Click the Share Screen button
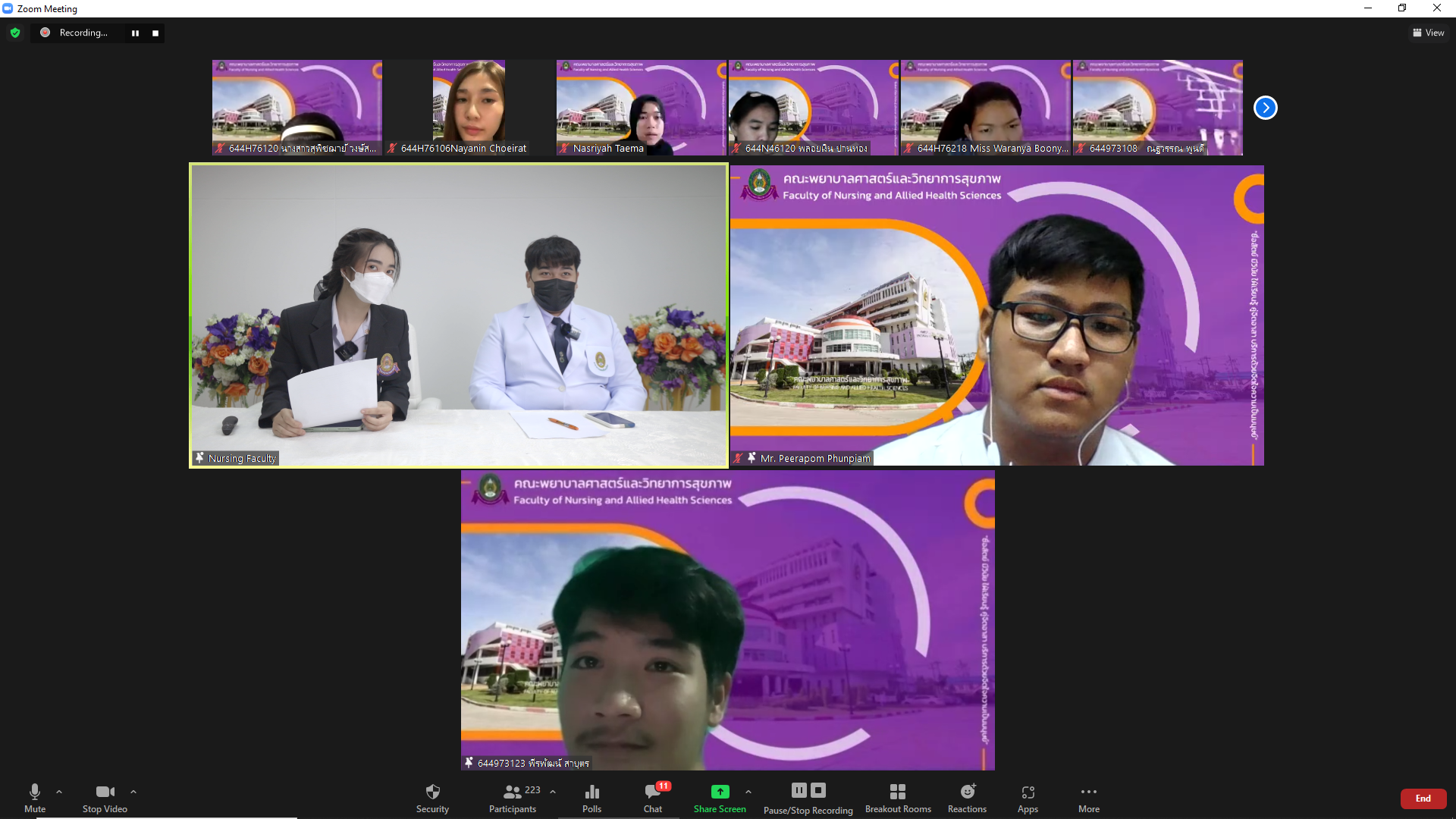Viewport: 1456px width, 819px height. (720, 798)
